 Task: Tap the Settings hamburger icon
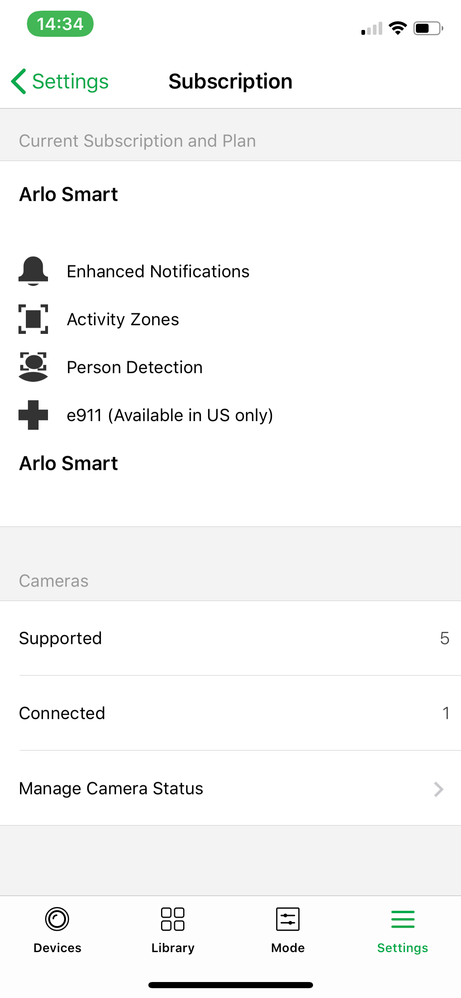(402, 919)
